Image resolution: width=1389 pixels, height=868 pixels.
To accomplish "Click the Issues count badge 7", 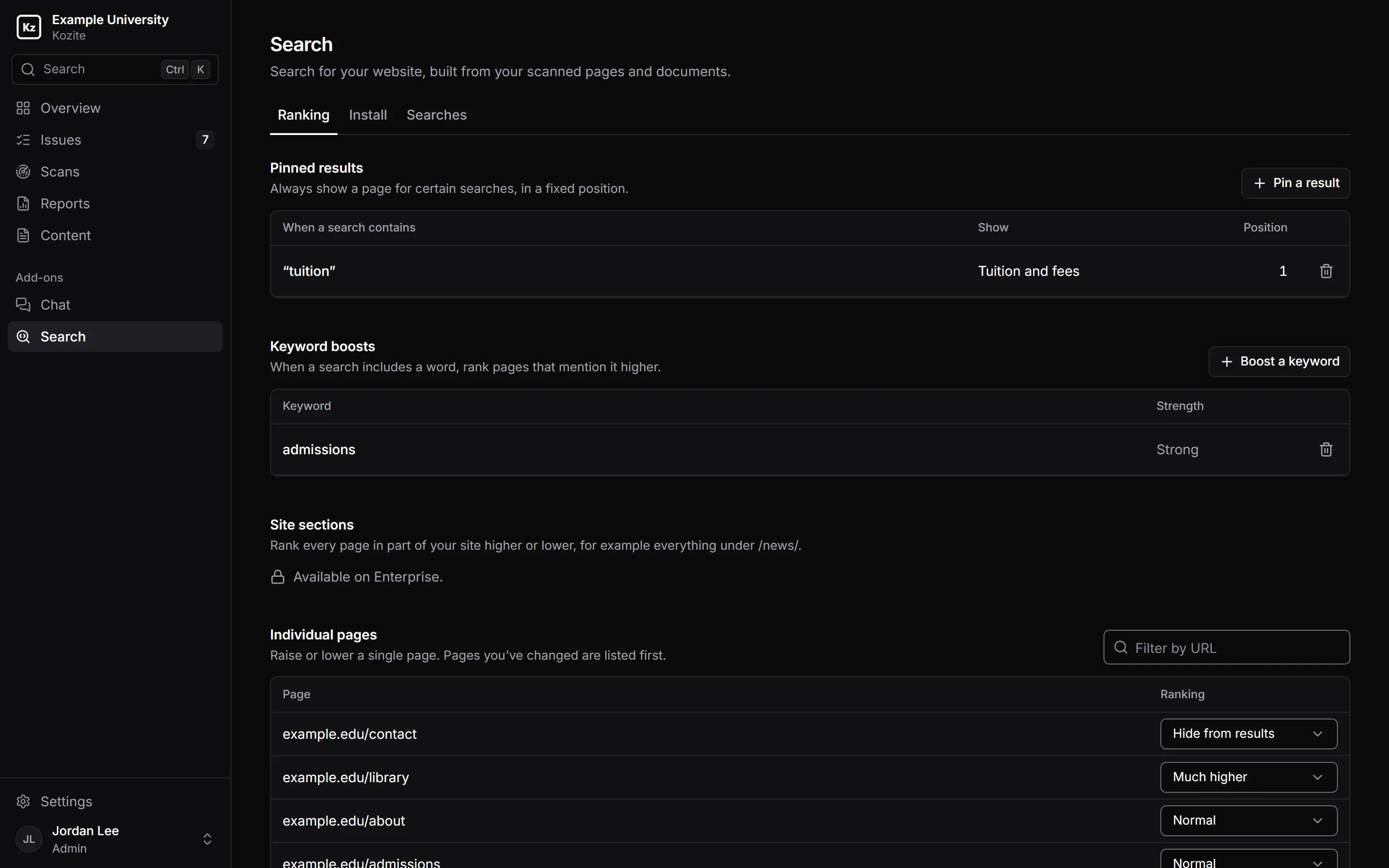I will coord(205,139).
